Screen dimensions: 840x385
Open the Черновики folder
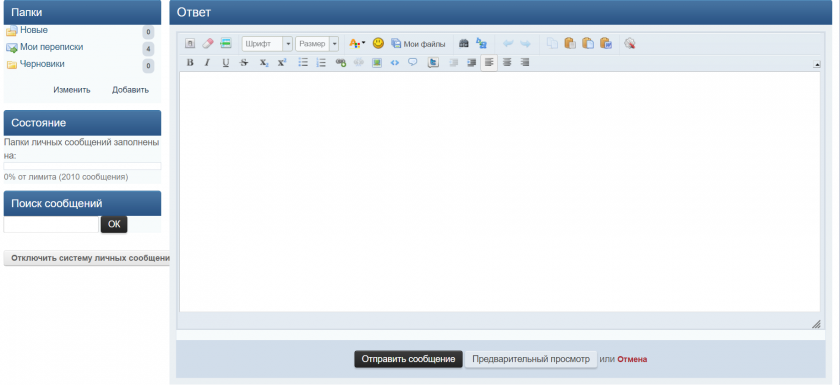coord(42,64)
